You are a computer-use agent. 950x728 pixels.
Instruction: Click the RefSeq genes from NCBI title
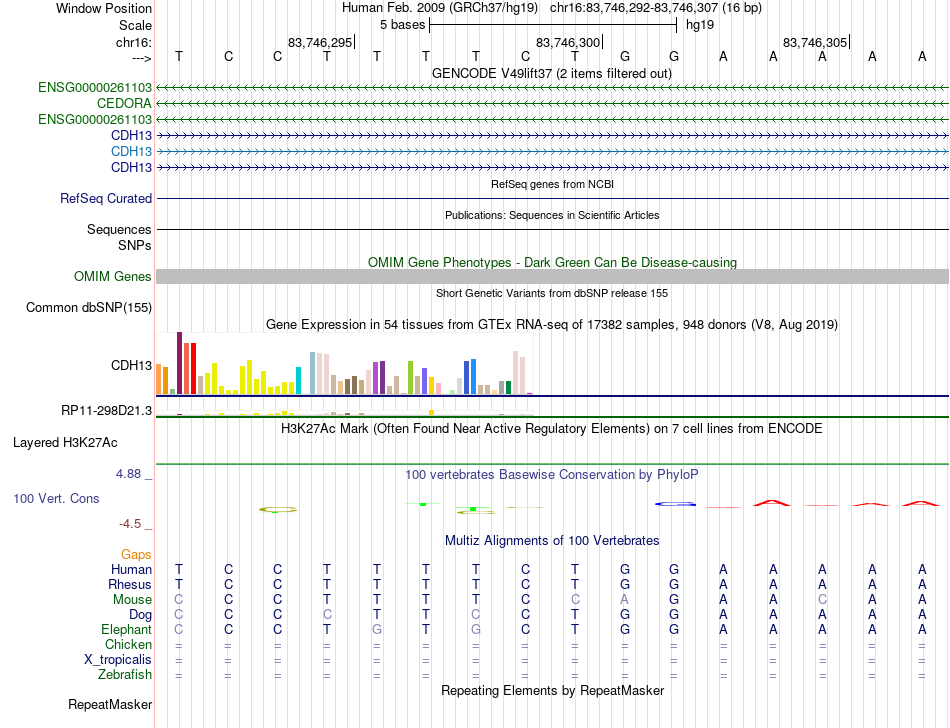[x=553, y=184]
